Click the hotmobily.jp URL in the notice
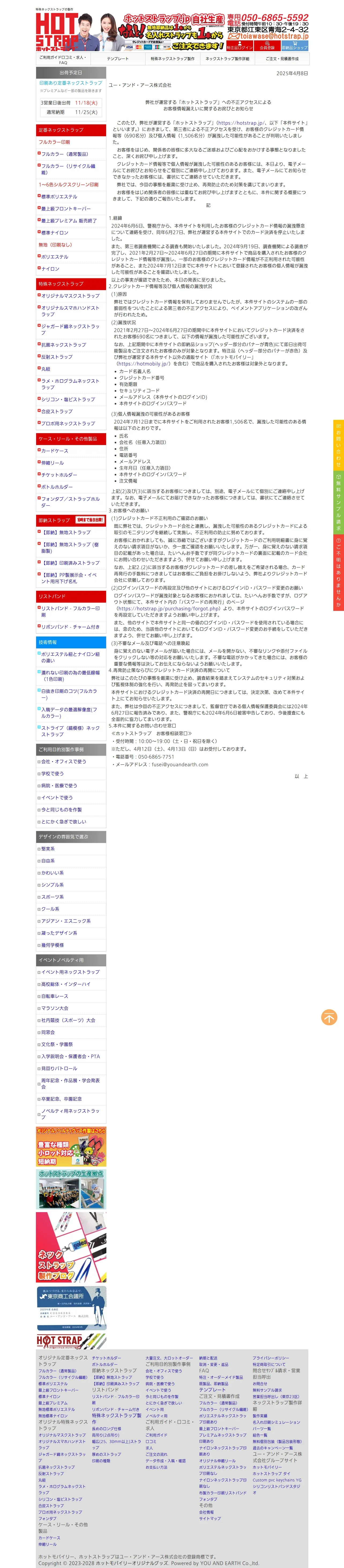 [143, 363]
